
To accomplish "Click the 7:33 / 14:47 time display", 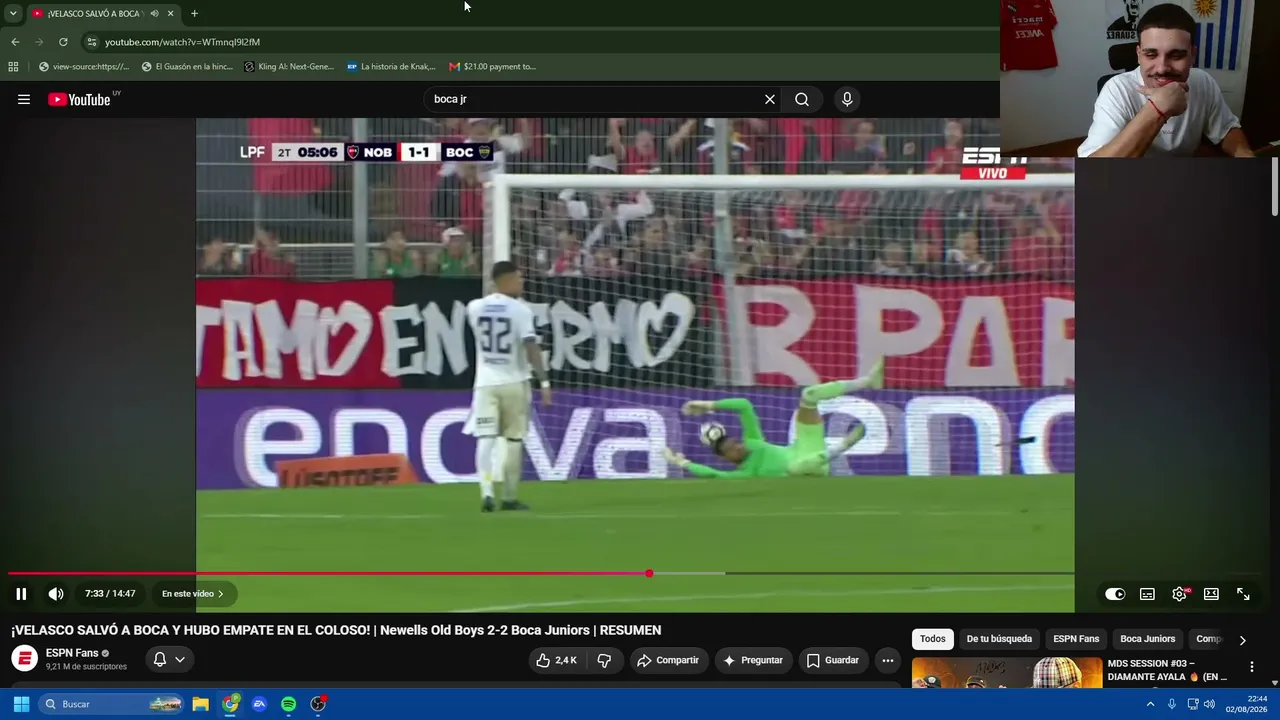I will 110,594.
